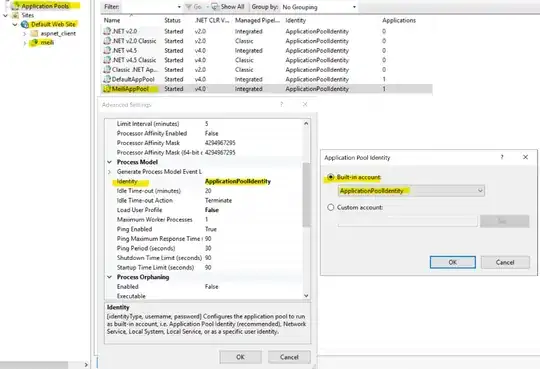Click the Application Pools tree icon

(15, 6)
